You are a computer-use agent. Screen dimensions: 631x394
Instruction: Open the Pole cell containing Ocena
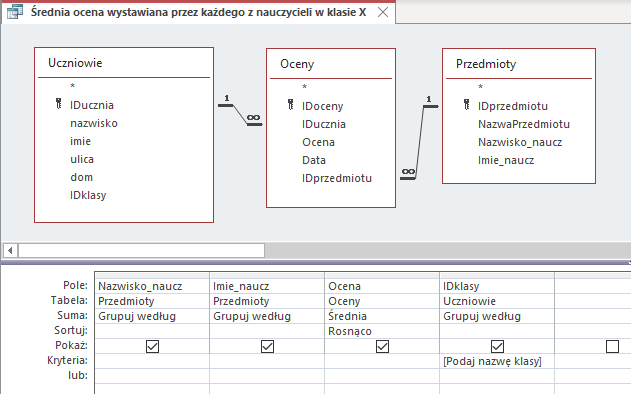pos(382,286)
